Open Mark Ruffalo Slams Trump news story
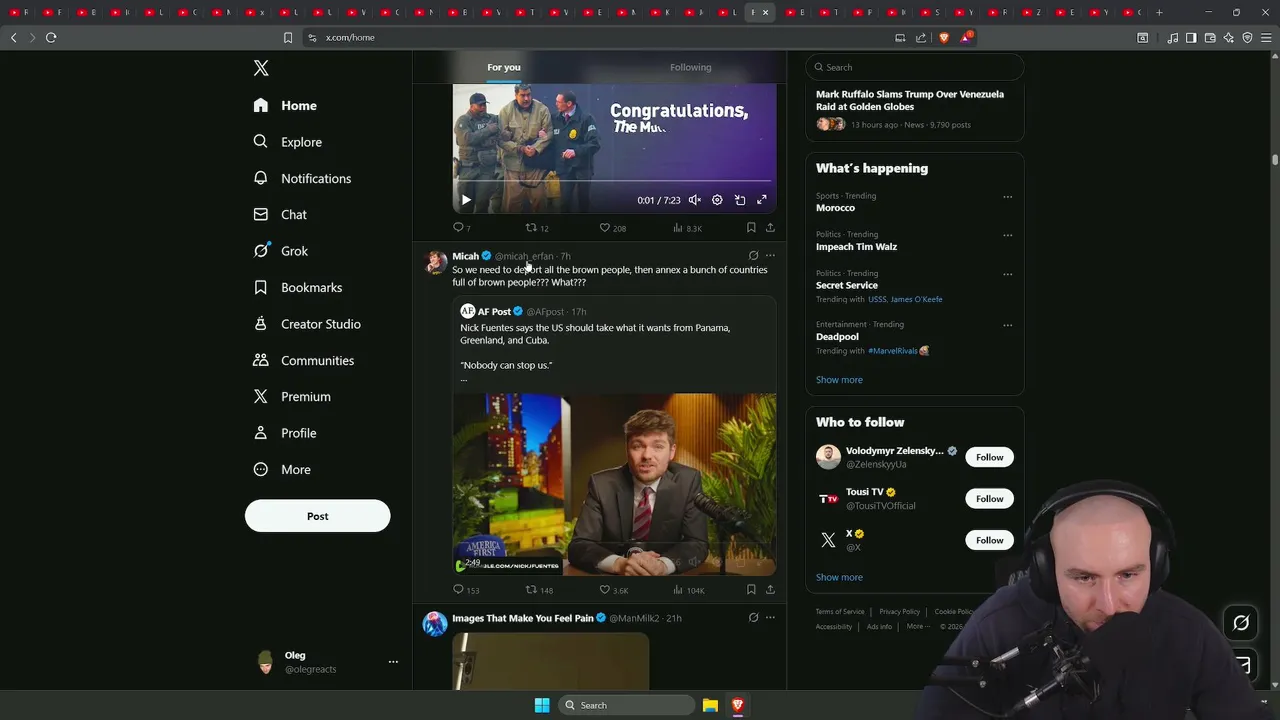The height and width of the screenshot is (720, 1280). (x=914, y=110)
